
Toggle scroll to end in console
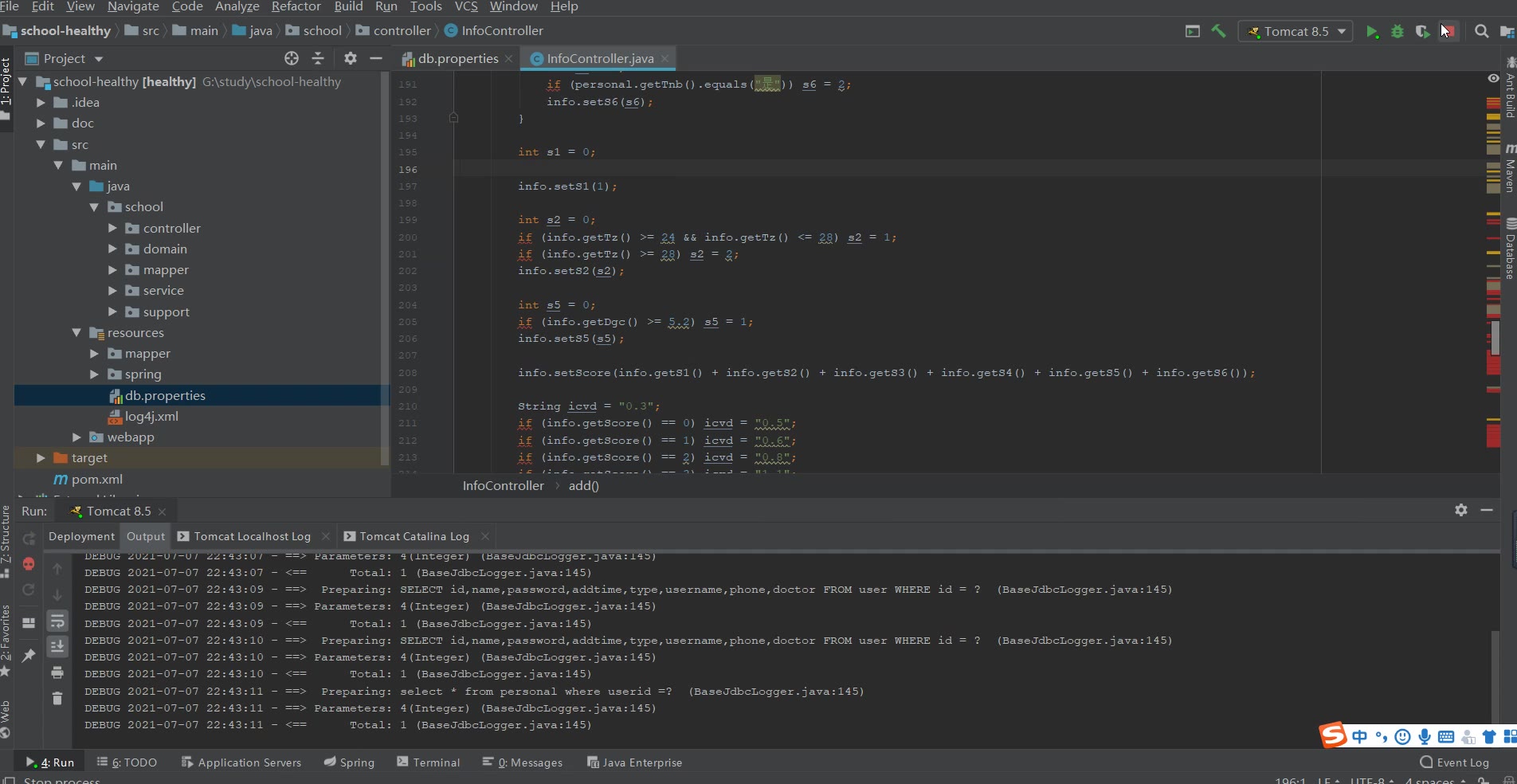coord(57,646)
